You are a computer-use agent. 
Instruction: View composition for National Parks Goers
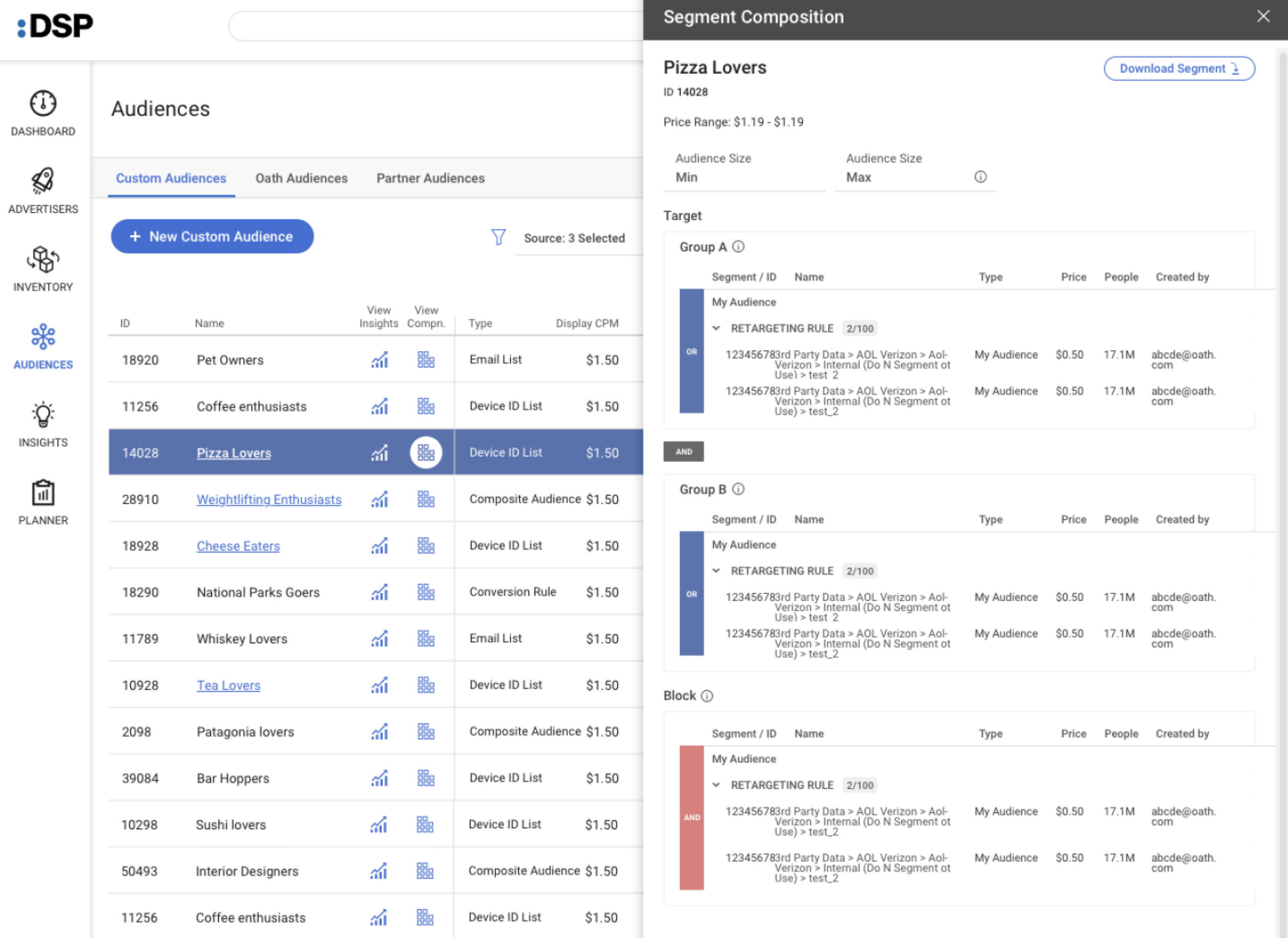[426, 592]
